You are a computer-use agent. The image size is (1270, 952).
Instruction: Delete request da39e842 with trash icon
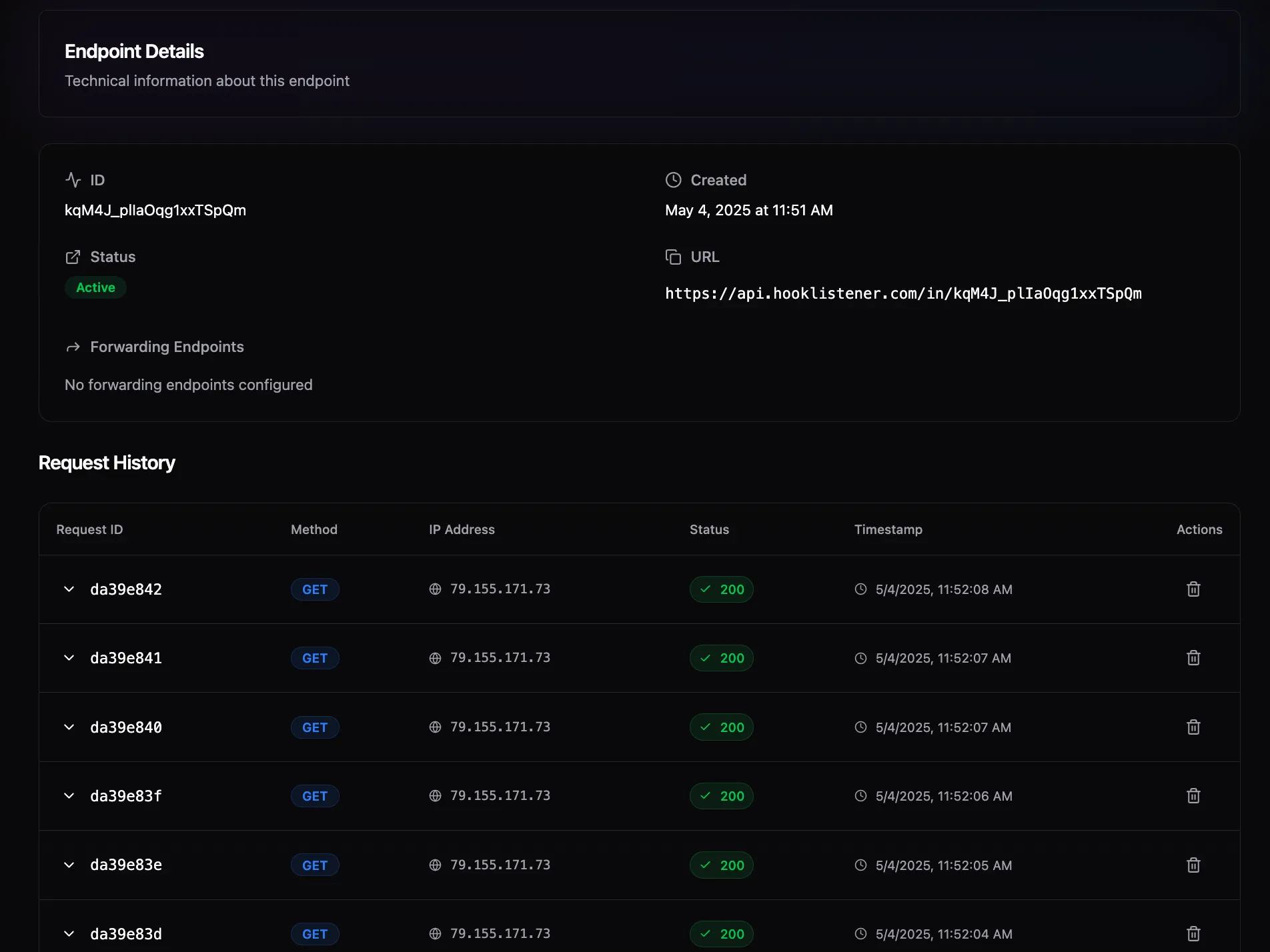1193,589
